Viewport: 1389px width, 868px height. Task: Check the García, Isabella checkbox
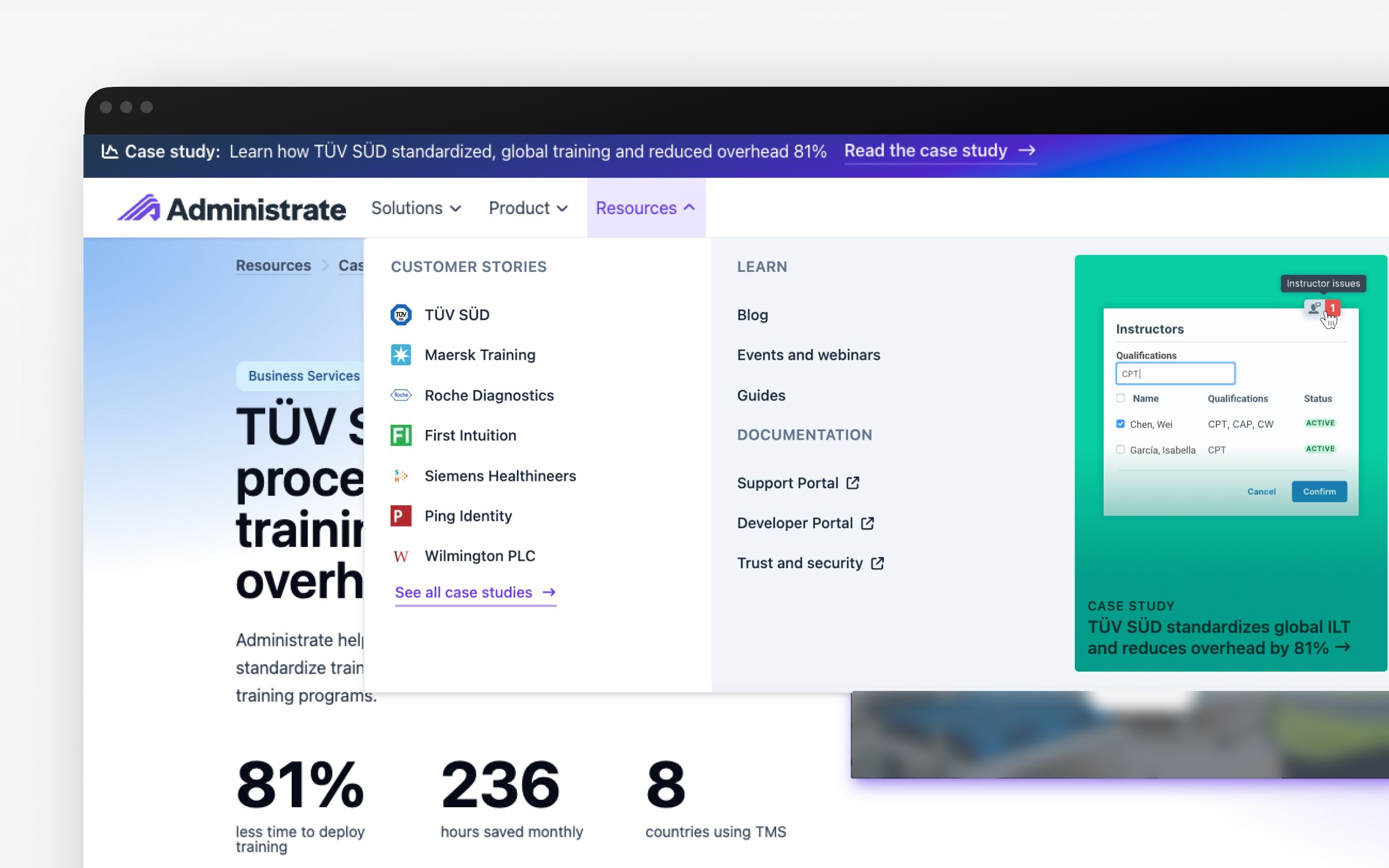1120,450
